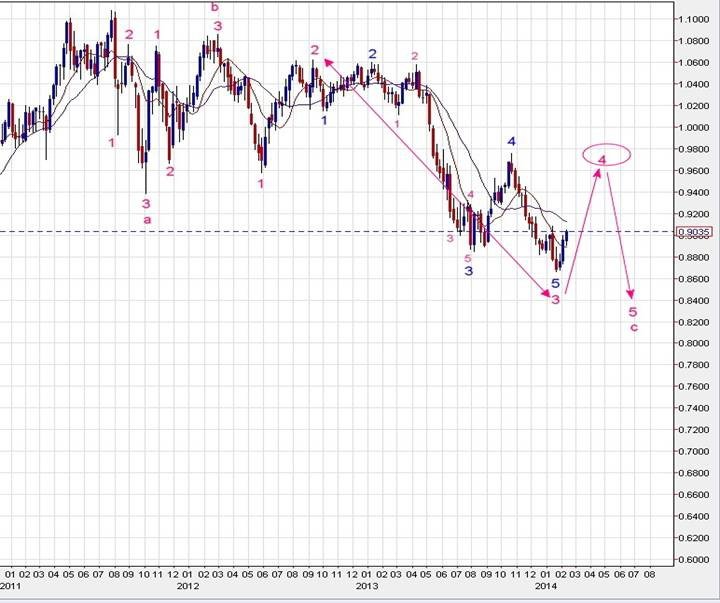Select the 2011 year label on time axis
The width and height of the screenshot is (720, 603).
[10, 586]
